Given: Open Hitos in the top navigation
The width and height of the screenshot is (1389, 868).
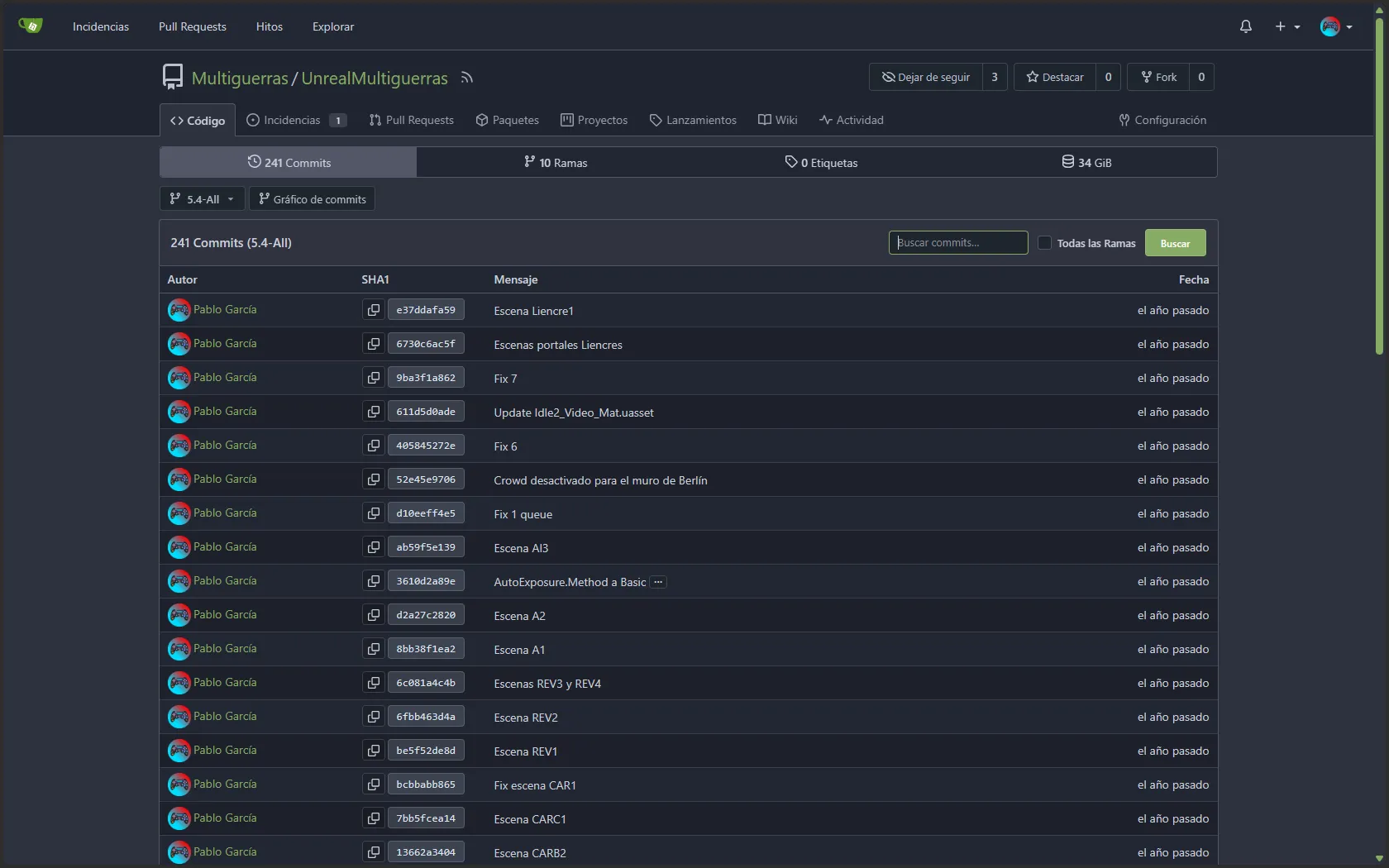Looking at the screenshot, I should 270,26.
